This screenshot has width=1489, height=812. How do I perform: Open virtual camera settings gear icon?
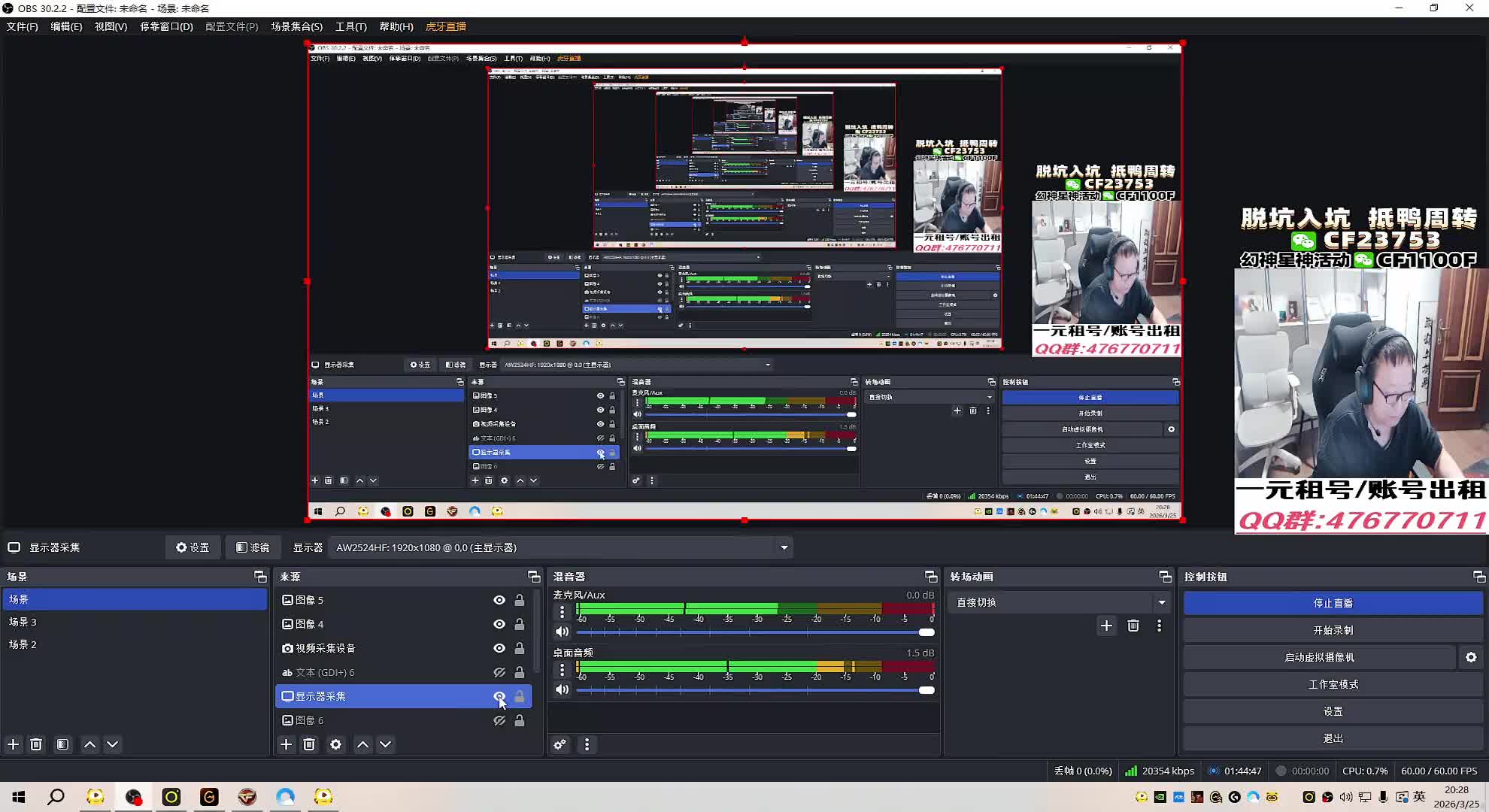1471,657
